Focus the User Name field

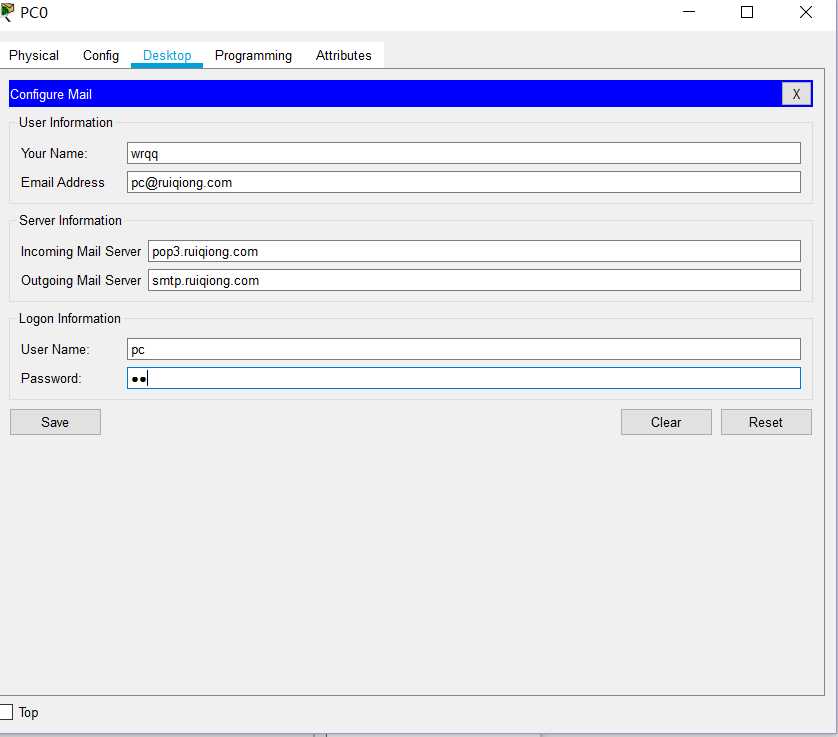pyautogui.click(x=463, y=349)
